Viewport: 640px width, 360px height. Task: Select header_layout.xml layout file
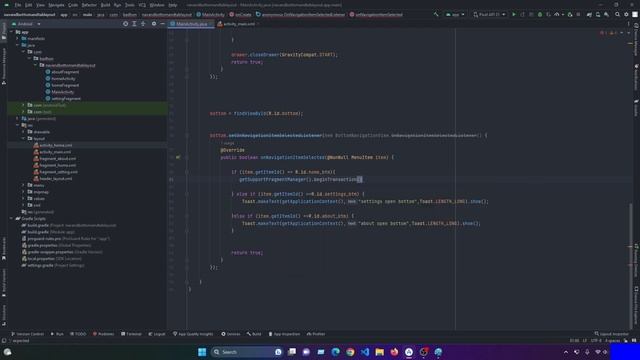[56, 178]
